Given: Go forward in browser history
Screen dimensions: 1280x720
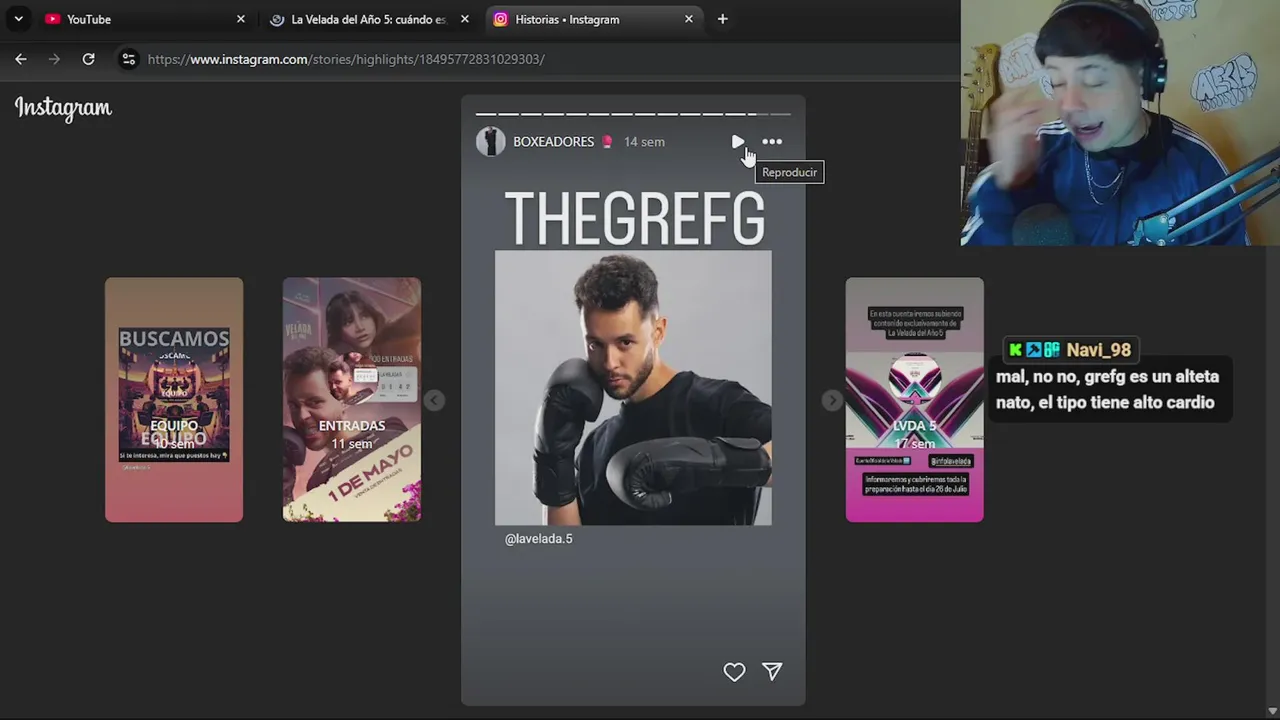Looking at the screenshot, I should [x=54, y=59].
